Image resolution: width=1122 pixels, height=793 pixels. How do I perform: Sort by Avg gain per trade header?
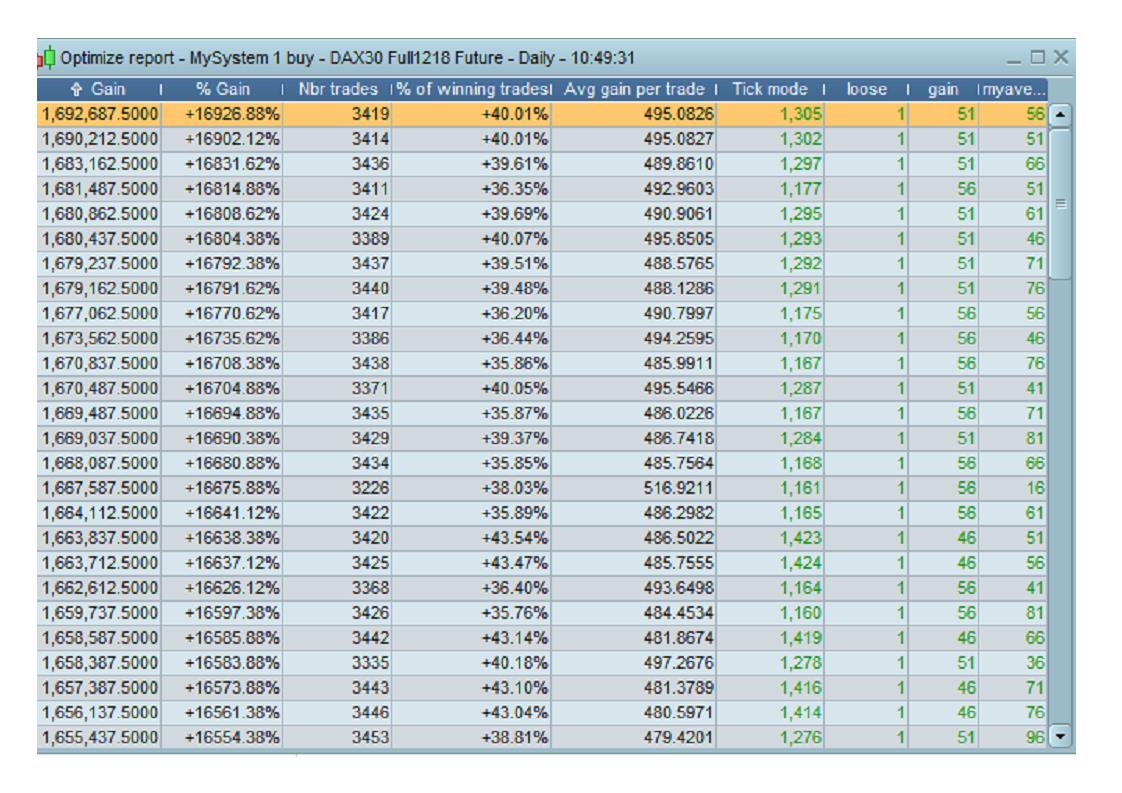(x=634, y=89)
